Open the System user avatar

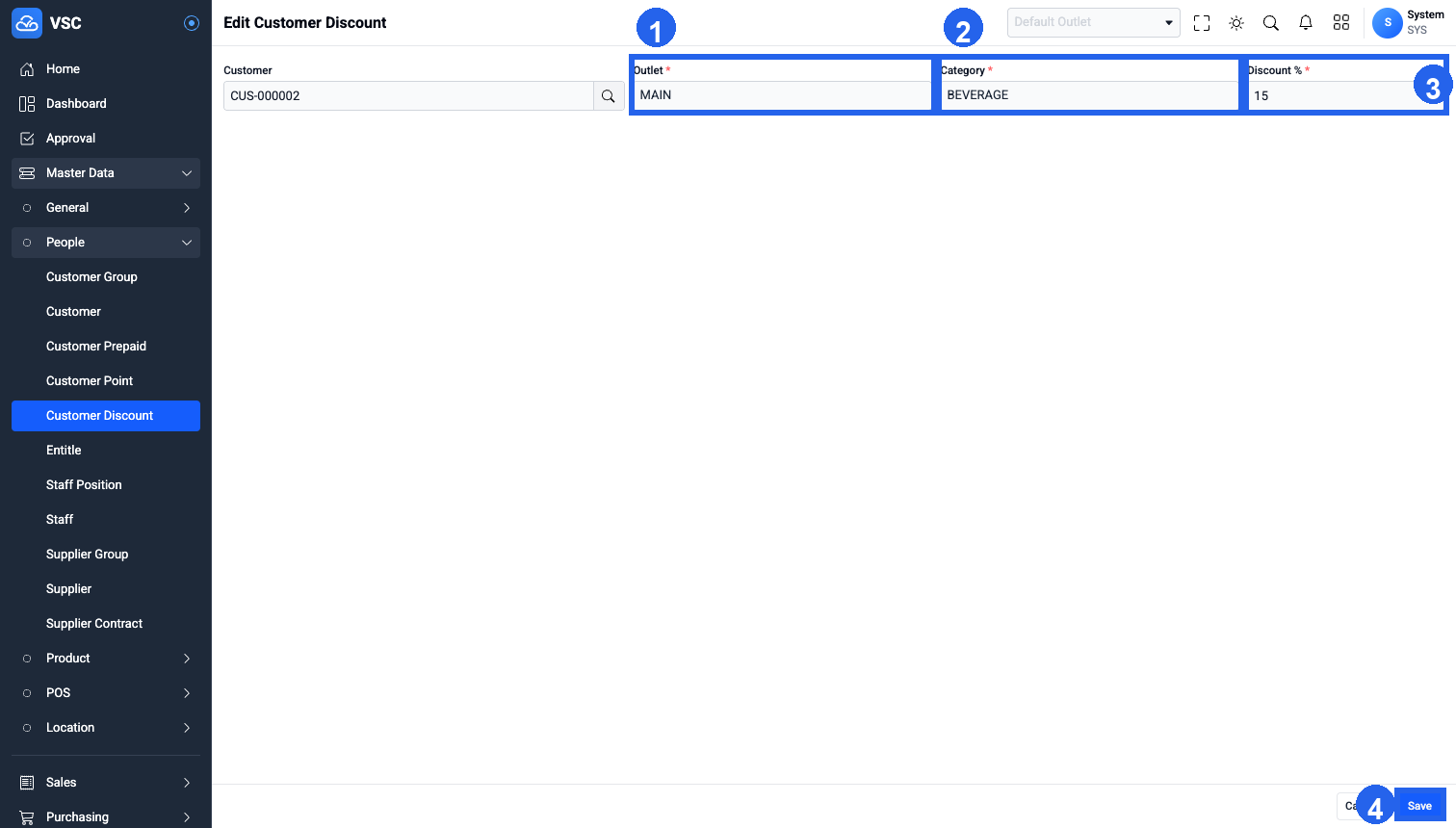(x=1388, y=23)
